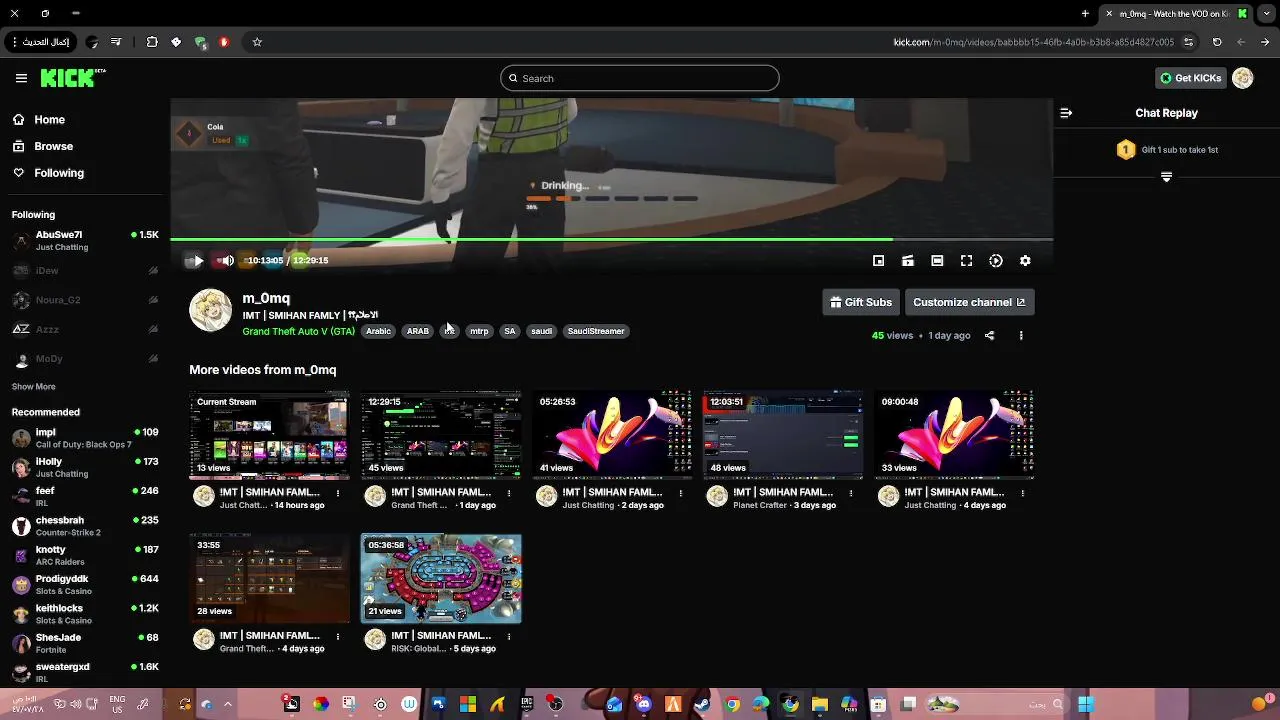The image size is (1280, 720).
Task: Mute the video volume
Action: coord(226,261)
